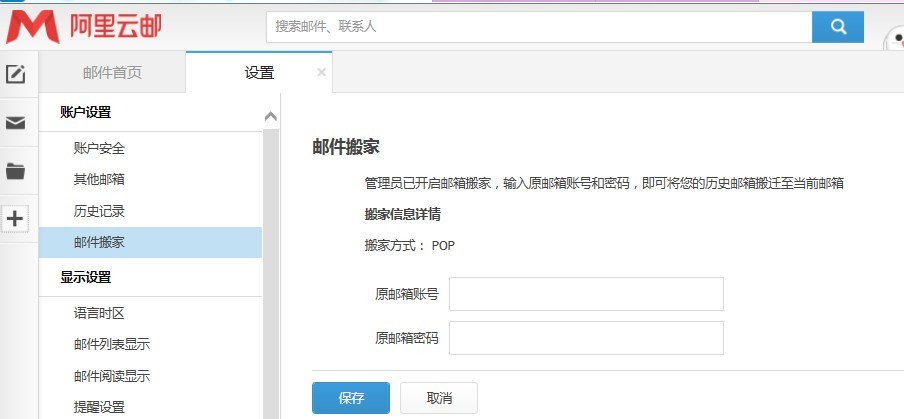Screen dimensions: 904x419
Task: Click the avatar icon at top right
Action: [895, 40]
